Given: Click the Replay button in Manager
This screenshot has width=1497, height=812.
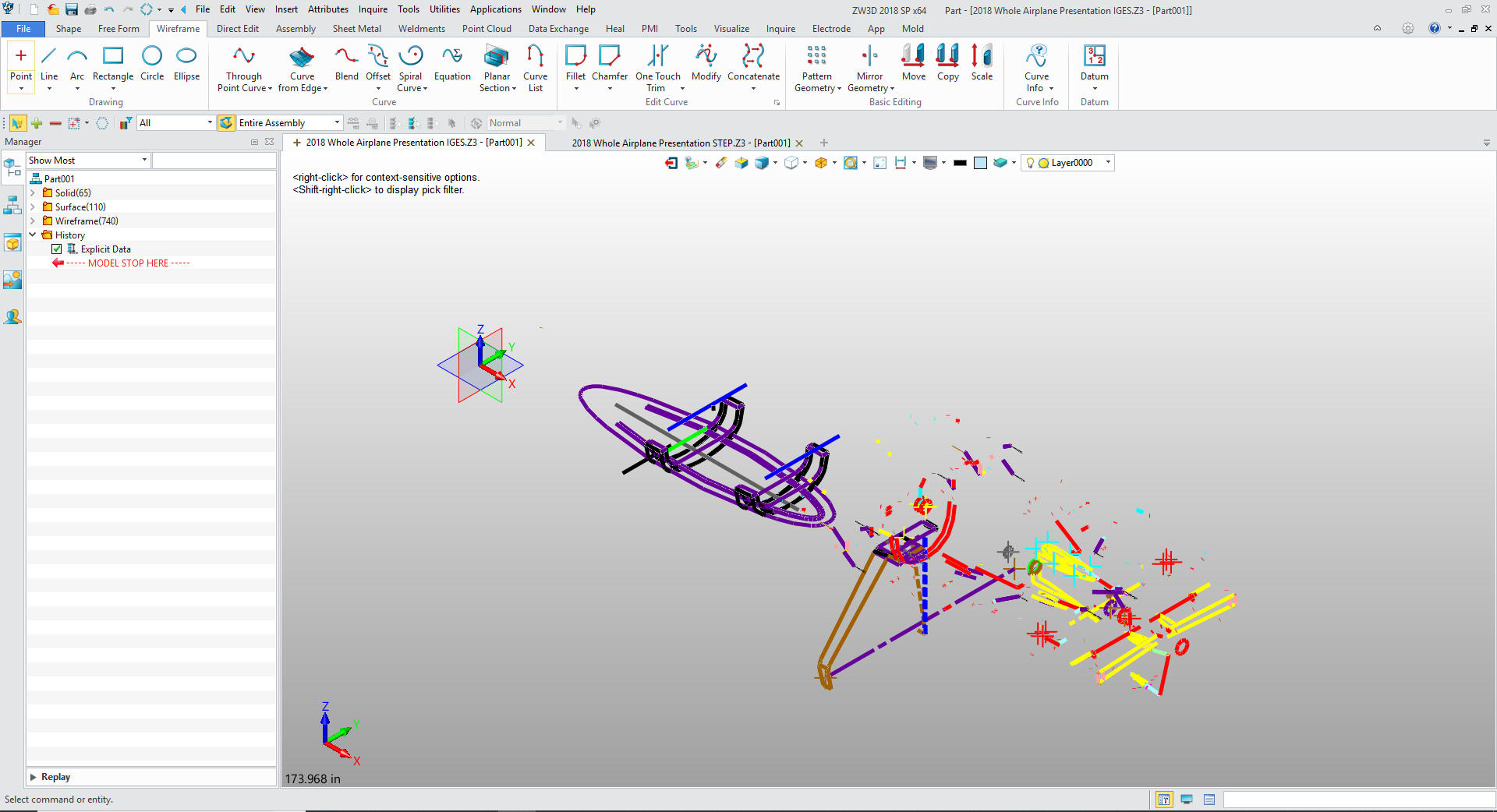Looking at the screenshot, I should click(55, 777).
